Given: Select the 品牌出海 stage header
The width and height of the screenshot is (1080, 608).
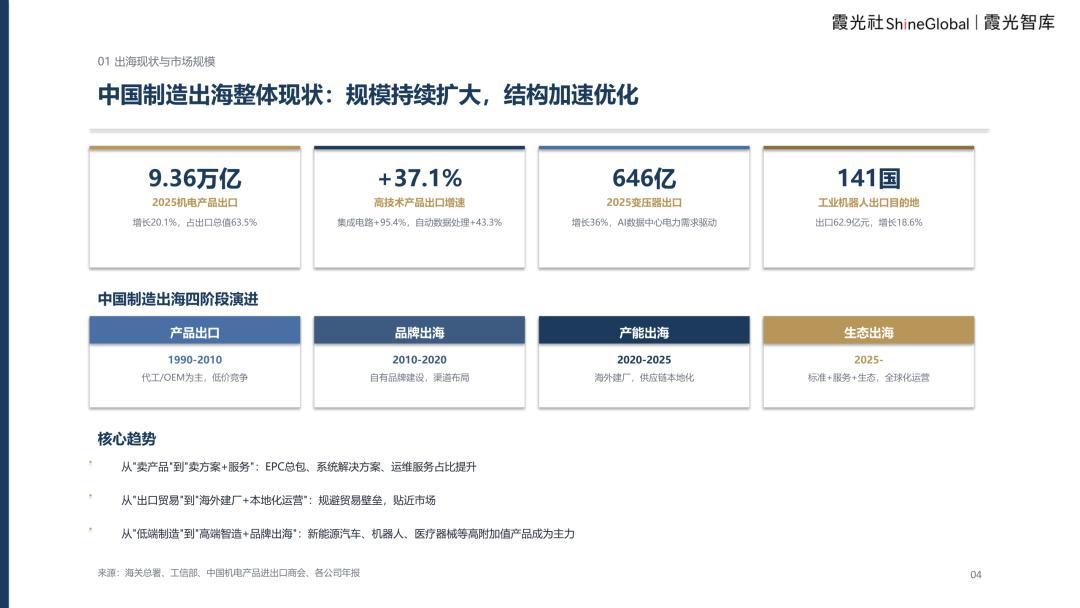Looking at the screenshot, I should (x=419, y=331).
